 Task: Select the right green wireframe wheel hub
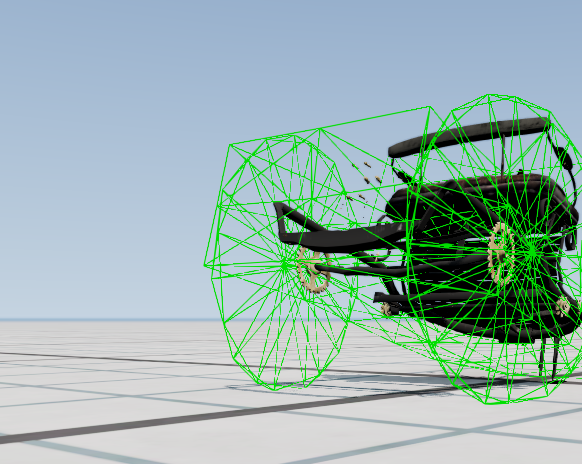[532, 253]
